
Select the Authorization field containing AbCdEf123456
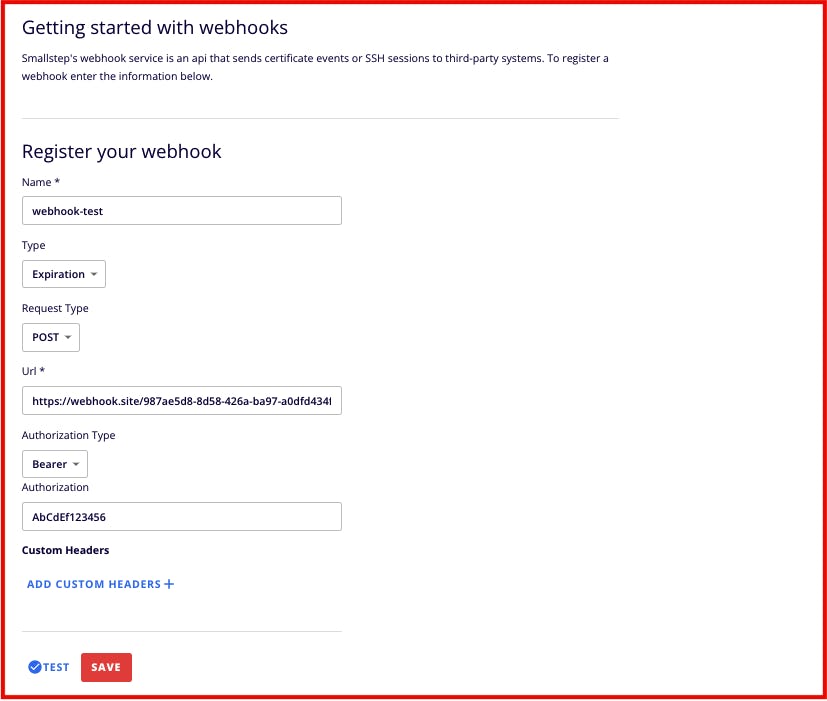coord(182,517)
